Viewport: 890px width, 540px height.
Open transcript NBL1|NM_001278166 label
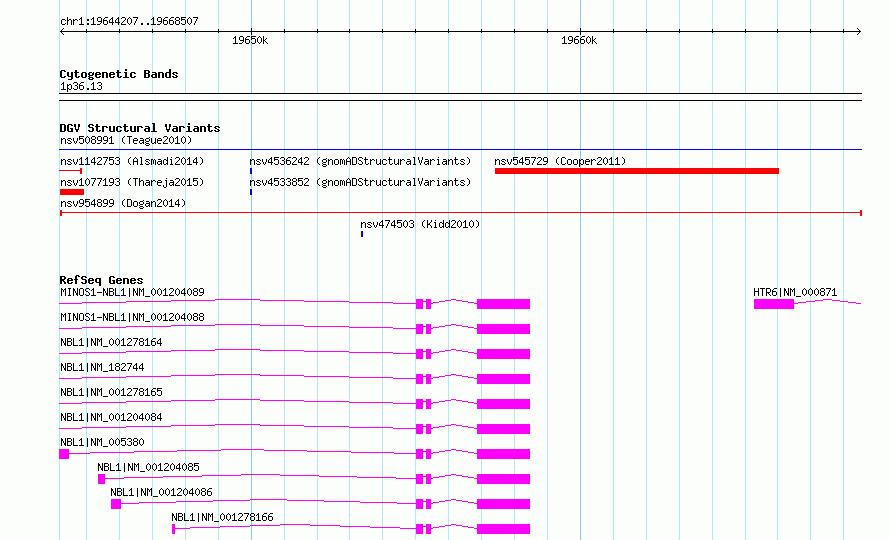coord(222,517)
